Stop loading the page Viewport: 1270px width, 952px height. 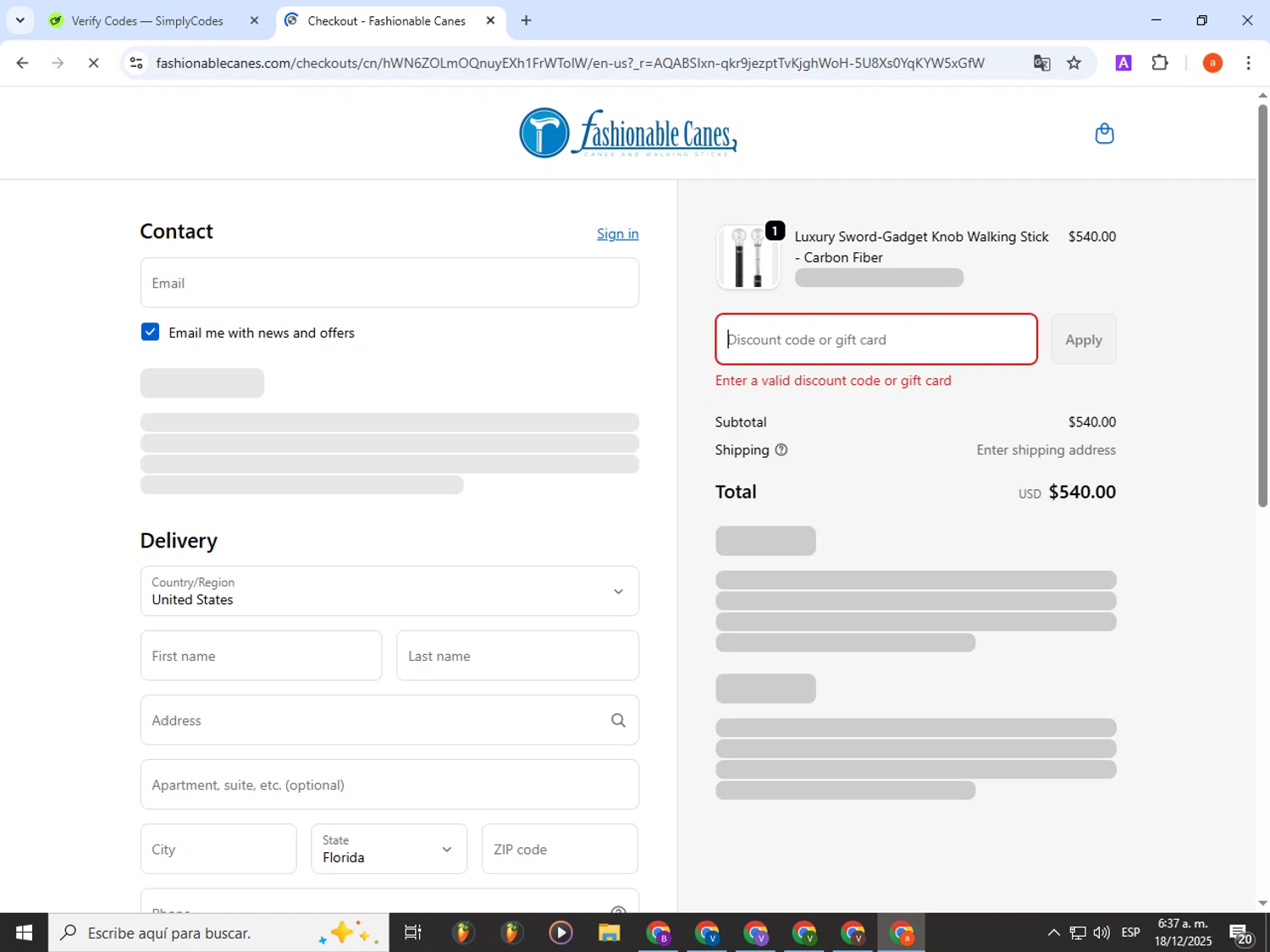93,63
